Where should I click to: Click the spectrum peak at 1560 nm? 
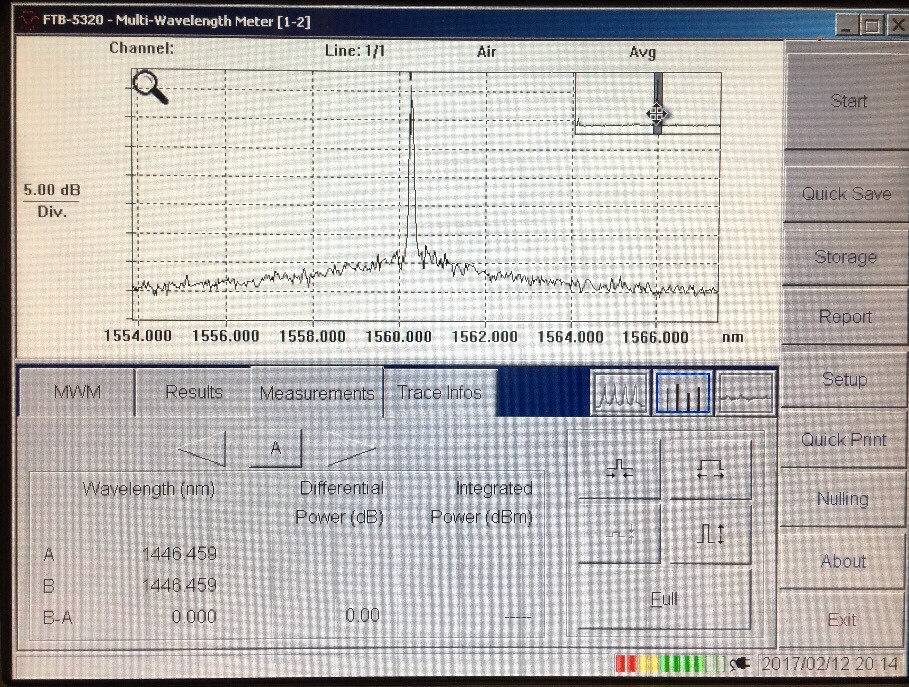(x=411, y=150)
